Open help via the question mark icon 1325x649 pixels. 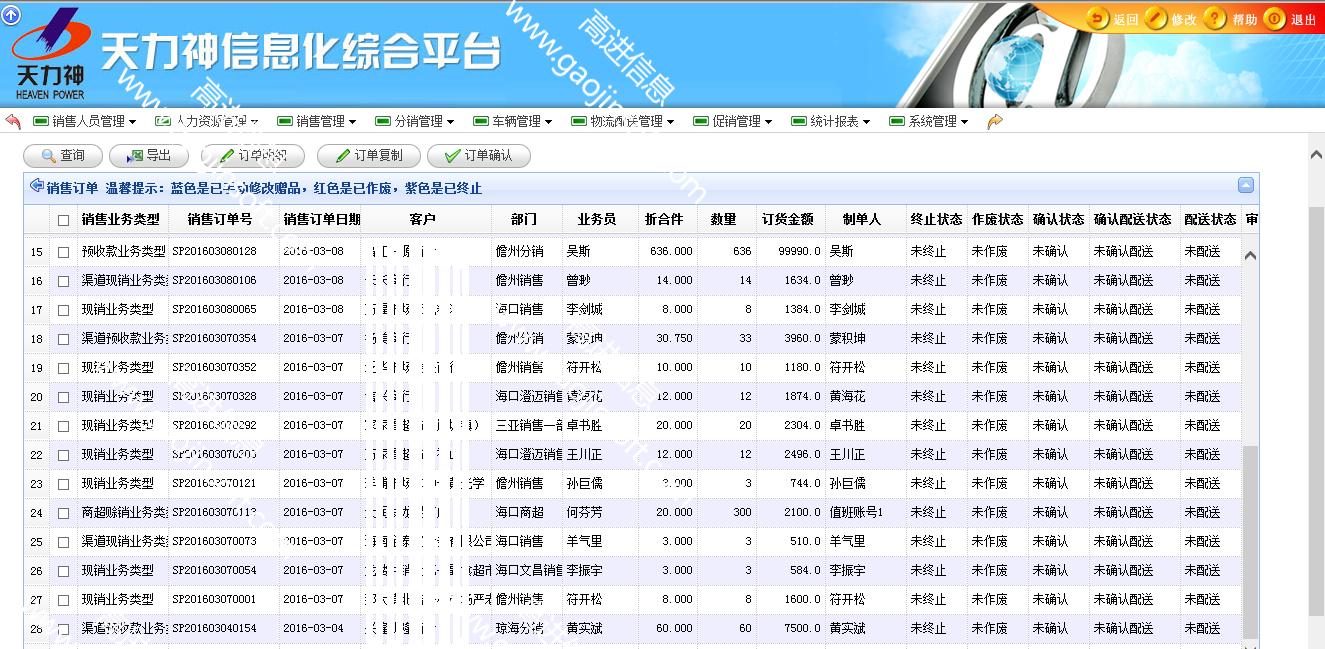click(1215, 19)
